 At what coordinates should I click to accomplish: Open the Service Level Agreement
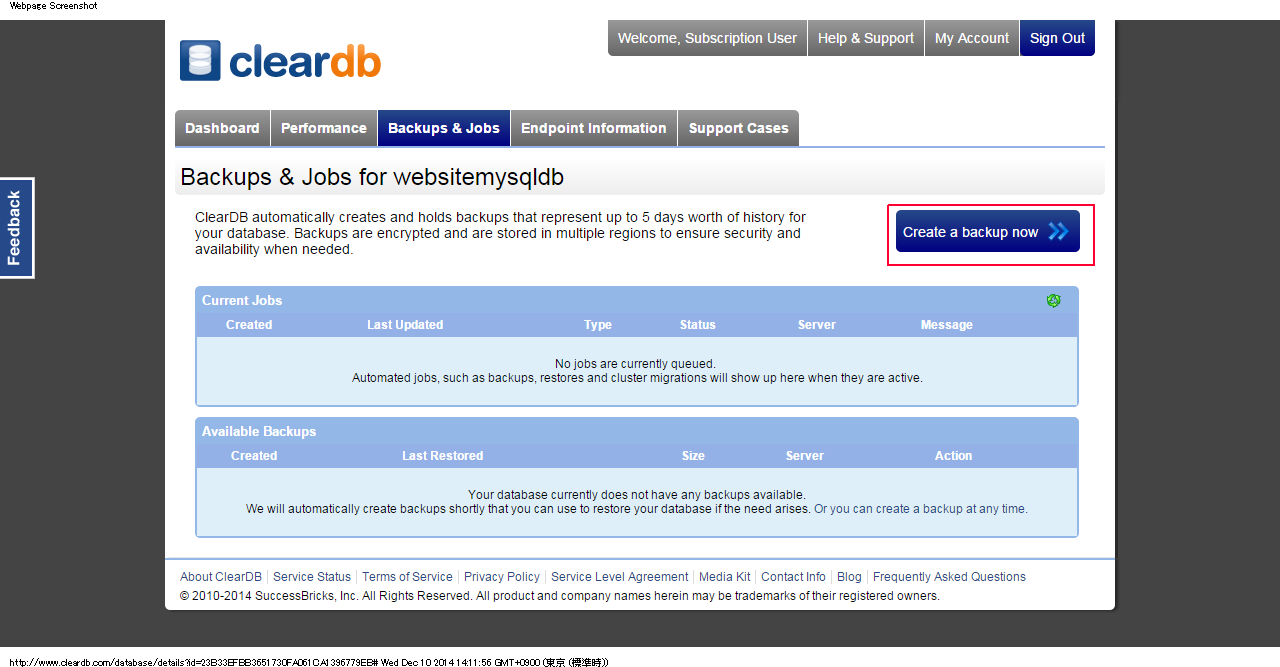pyautogui.click(x=619, y=576)
